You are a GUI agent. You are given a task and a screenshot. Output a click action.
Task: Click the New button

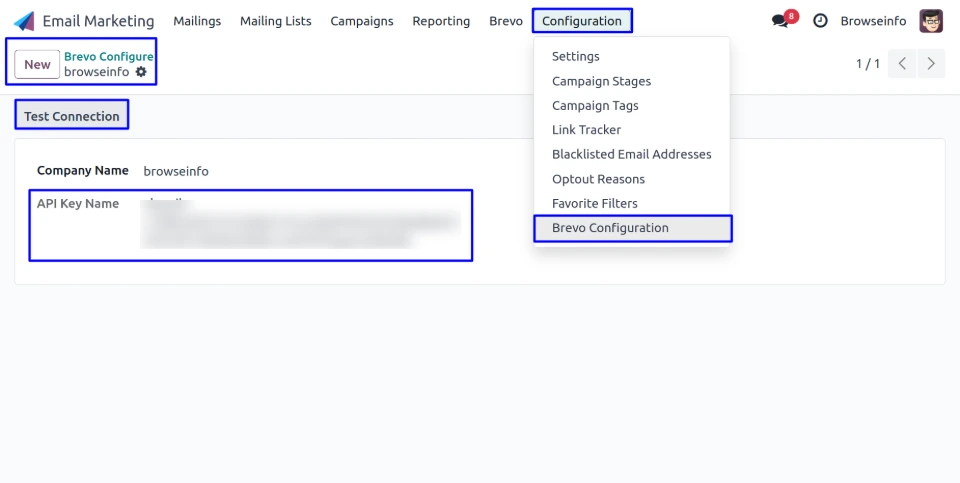click(37, 64)
